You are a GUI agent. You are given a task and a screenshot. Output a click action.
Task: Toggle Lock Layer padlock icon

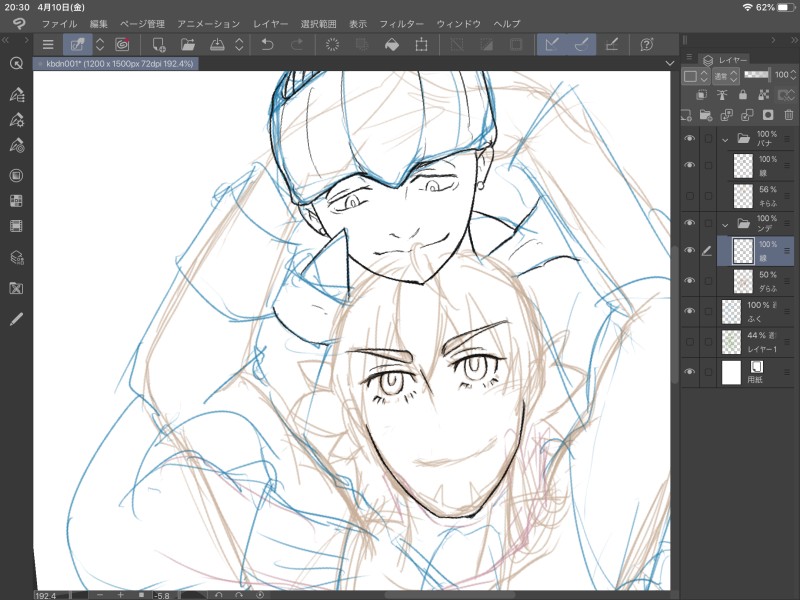pos(743,95)
